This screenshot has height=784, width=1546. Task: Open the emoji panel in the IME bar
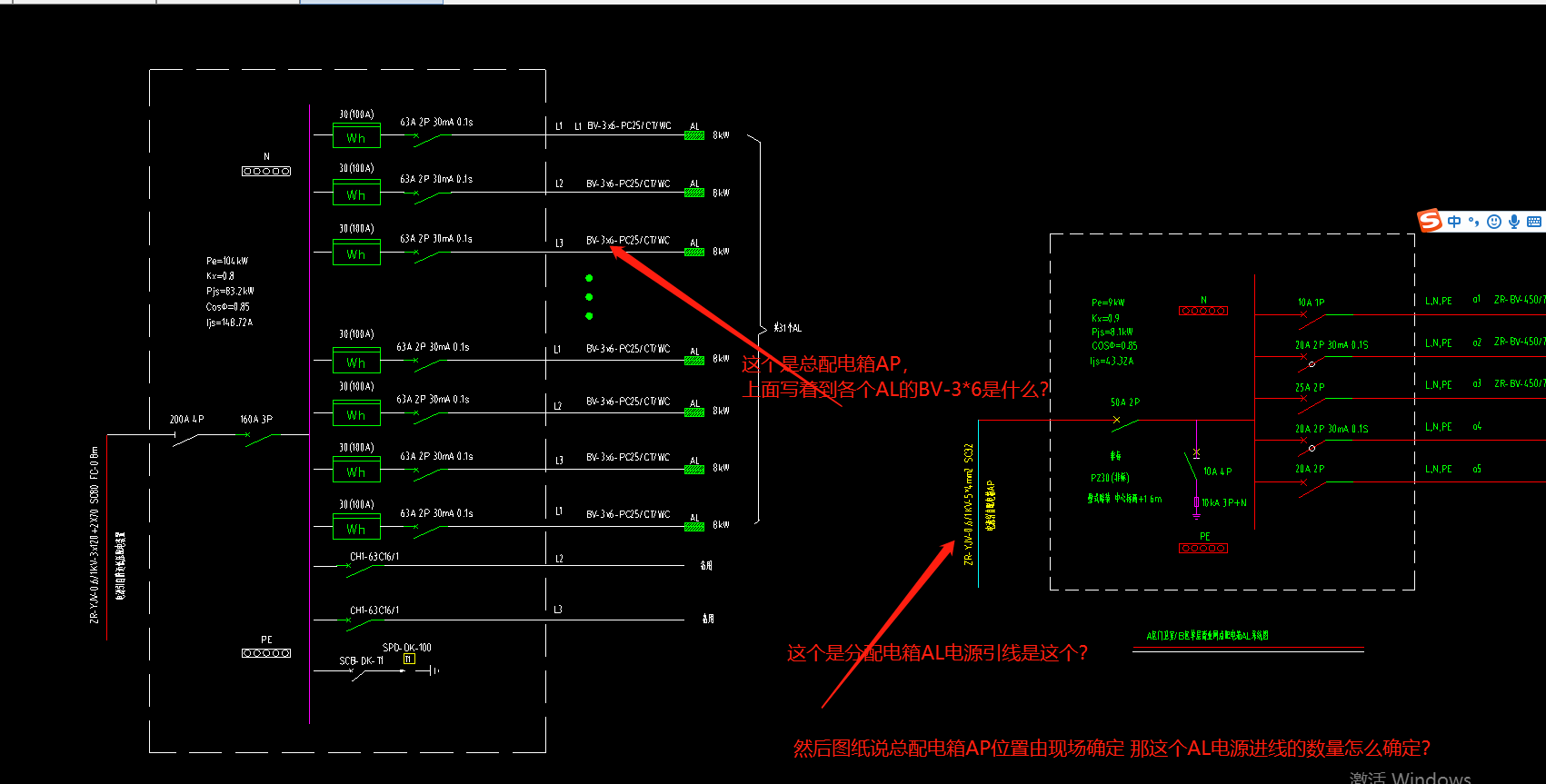pyautogui.click(x=1494, y=222)
